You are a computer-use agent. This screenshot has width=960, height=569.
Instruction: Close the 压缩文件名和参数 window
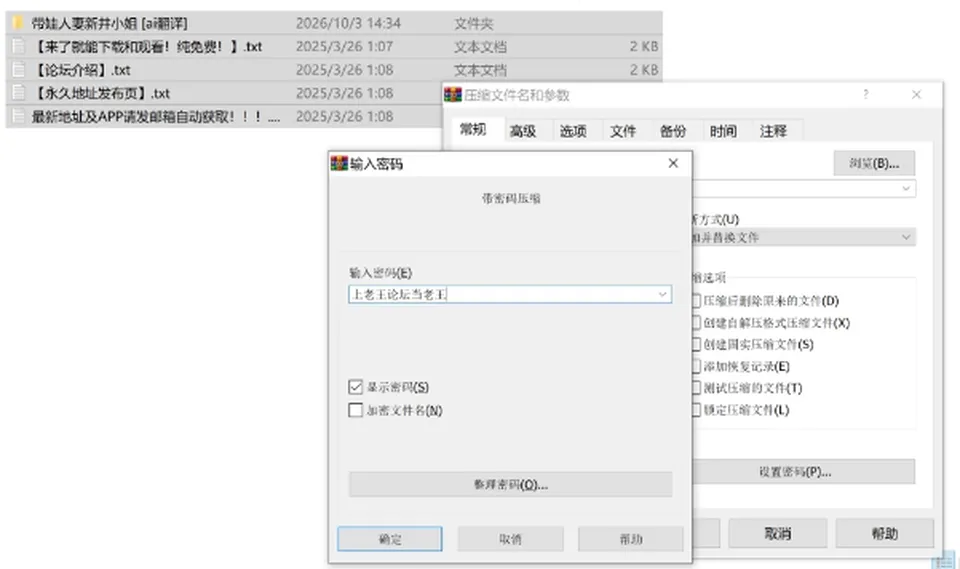coord(917,94)
